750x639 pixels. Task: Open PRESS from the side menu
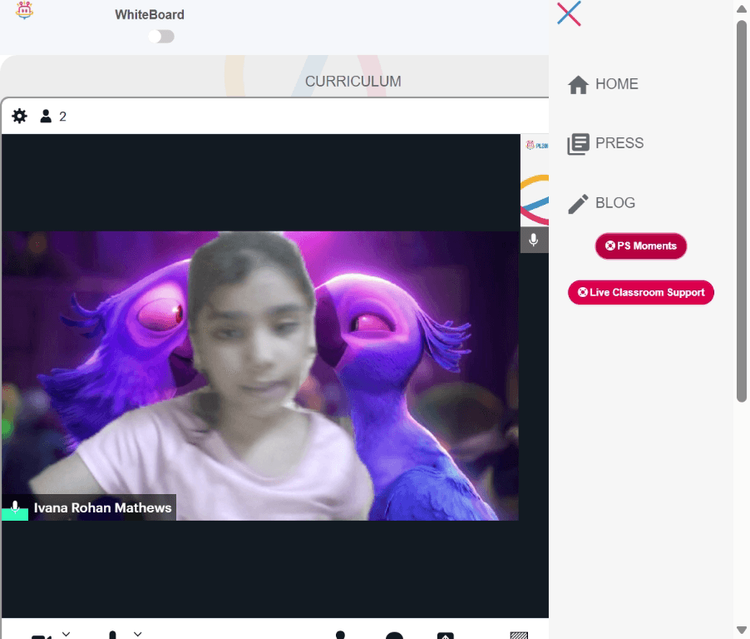(x=606, y=143)
